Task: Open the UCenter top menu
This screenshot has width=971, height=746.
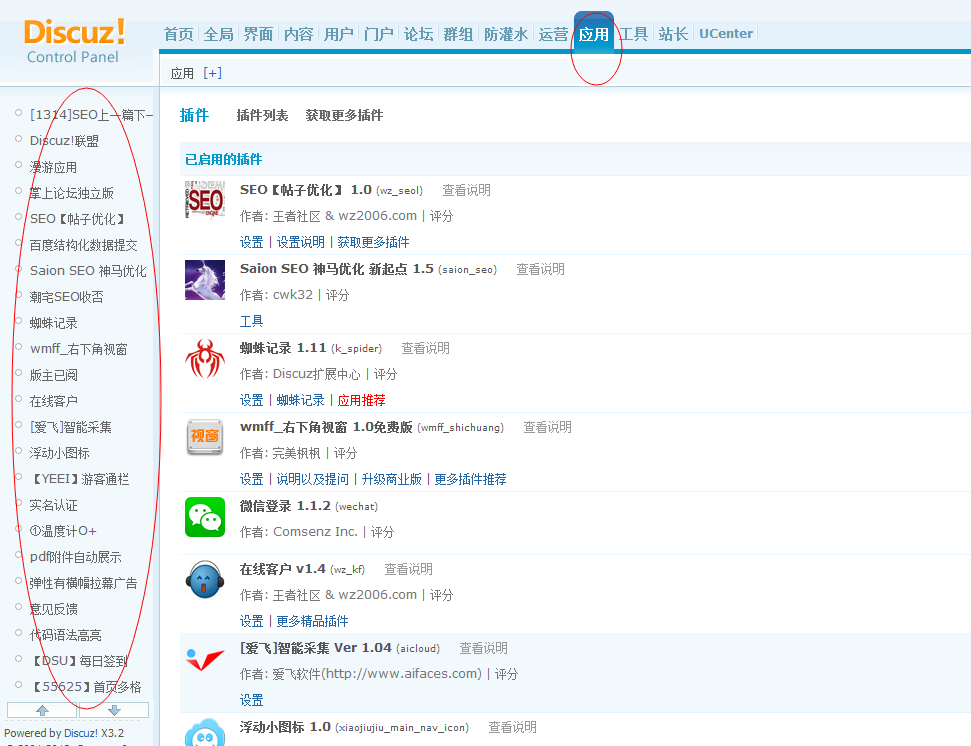Action: [726, 33]
